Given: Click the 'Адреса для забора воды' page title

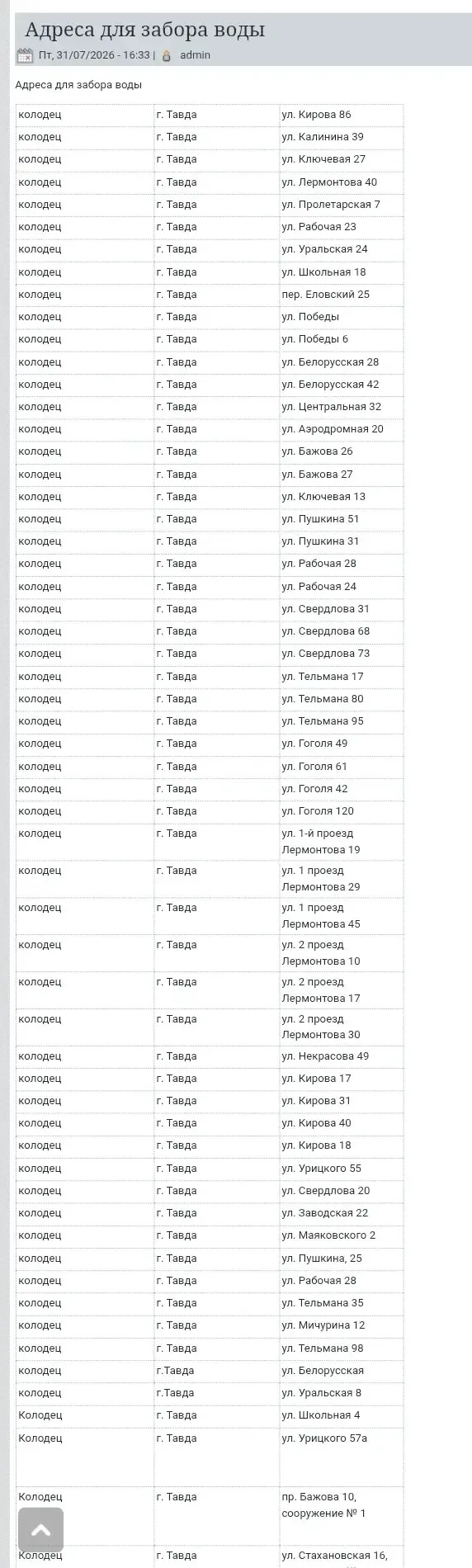Looking at the screenshot, I should [145, 30].
